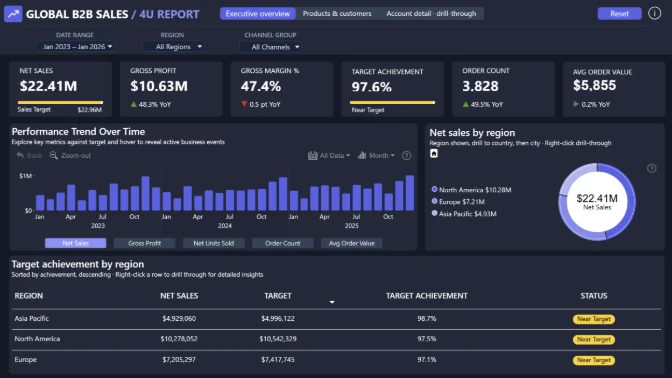The image size is (672, 378).
Task: Click North America $10.28M legend entry
Action: click(x=471, y=189)
